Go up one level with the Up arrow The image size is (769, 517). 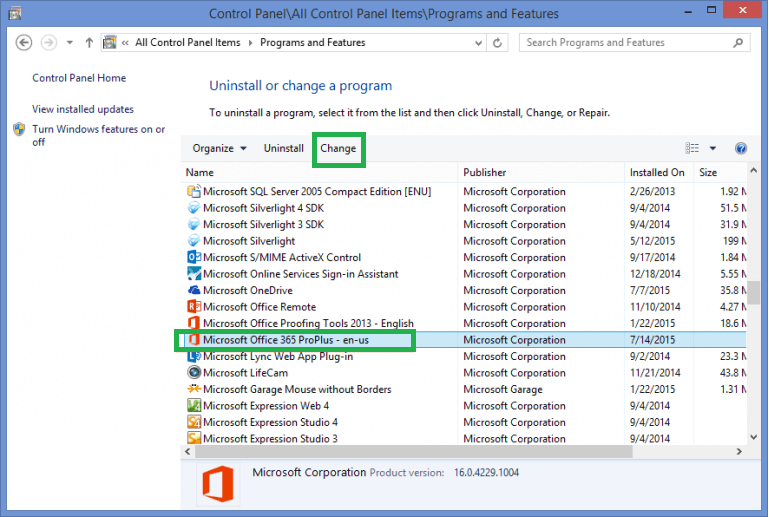click(x=89, y=43)
